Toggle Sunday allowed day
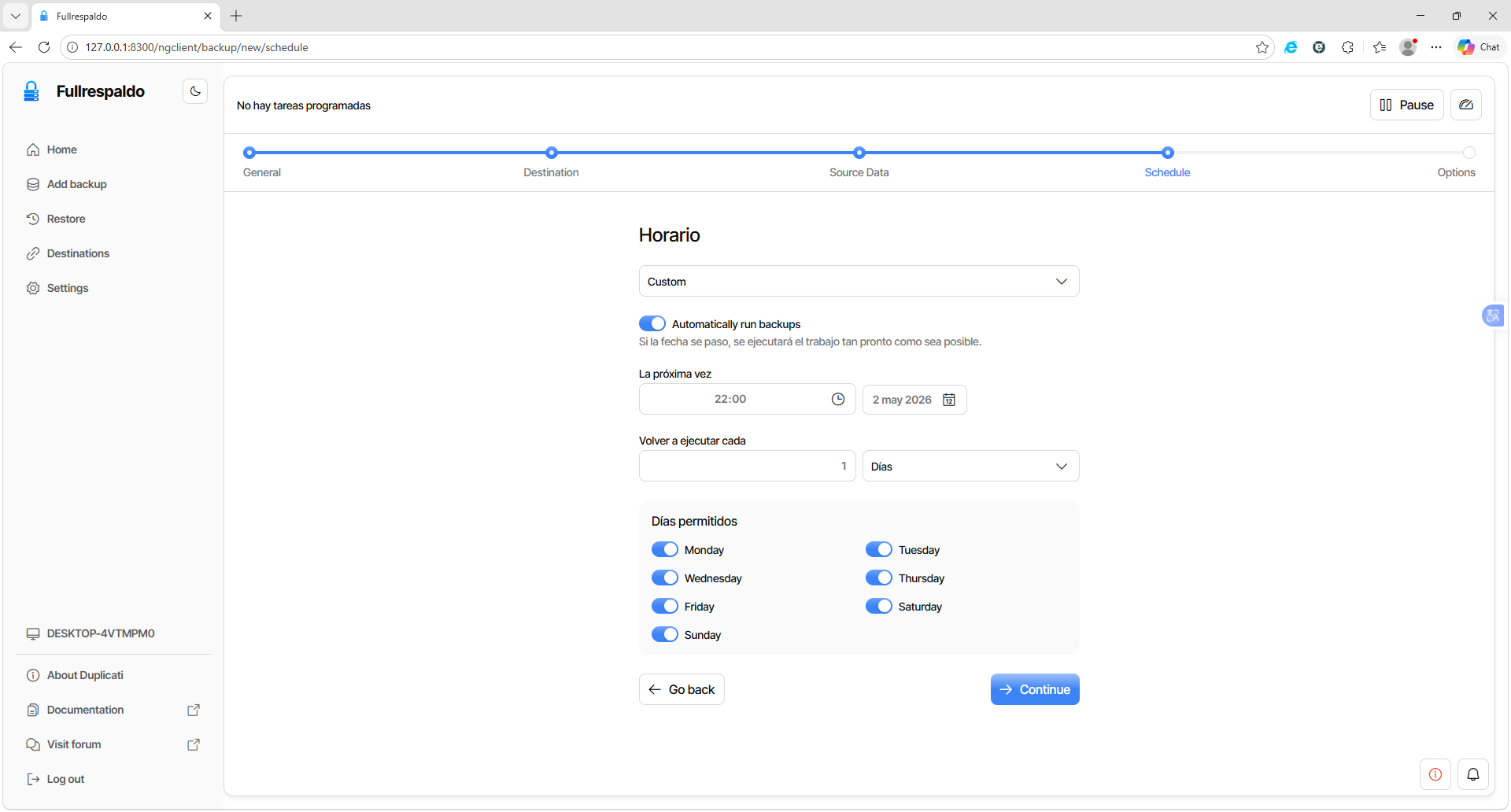Image resolution: width=1511 pixels, height=812 pixels. coord(665,634)
